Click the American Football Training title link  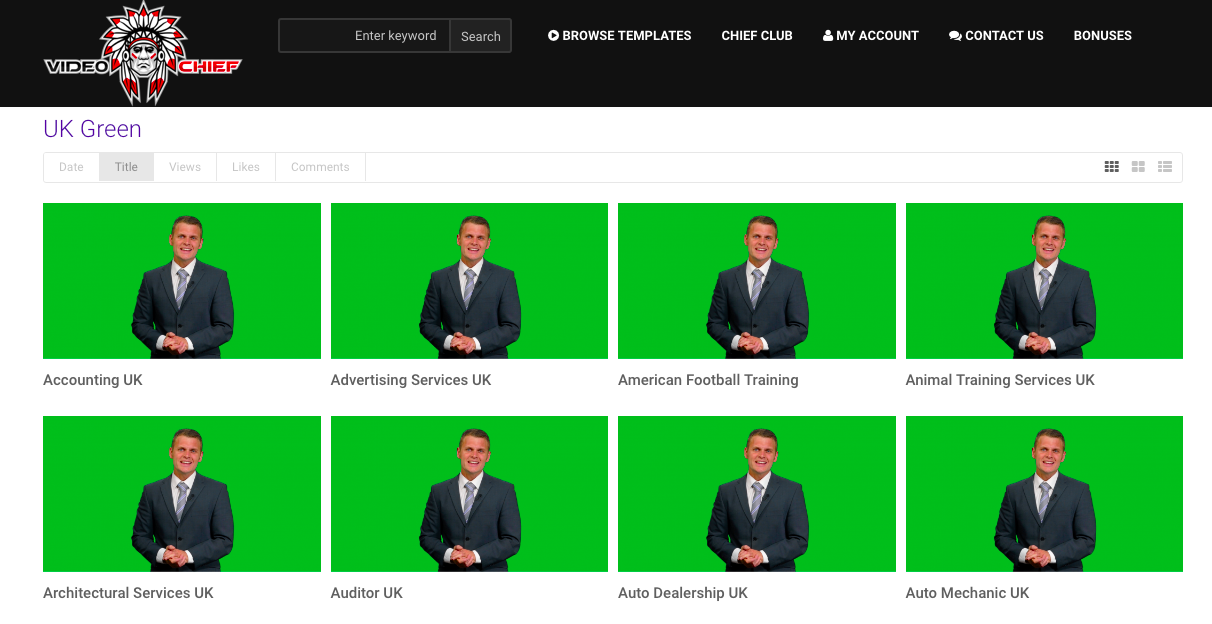(708, 380)
